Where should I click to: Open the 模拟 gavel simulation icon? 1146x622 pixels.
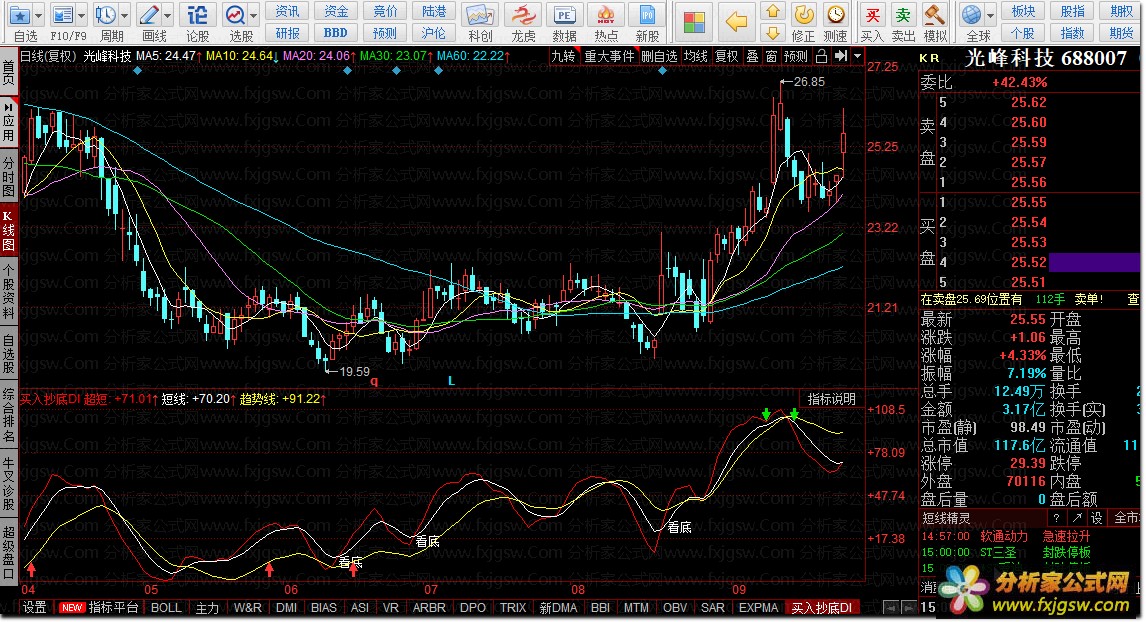(x=935, y=15)
